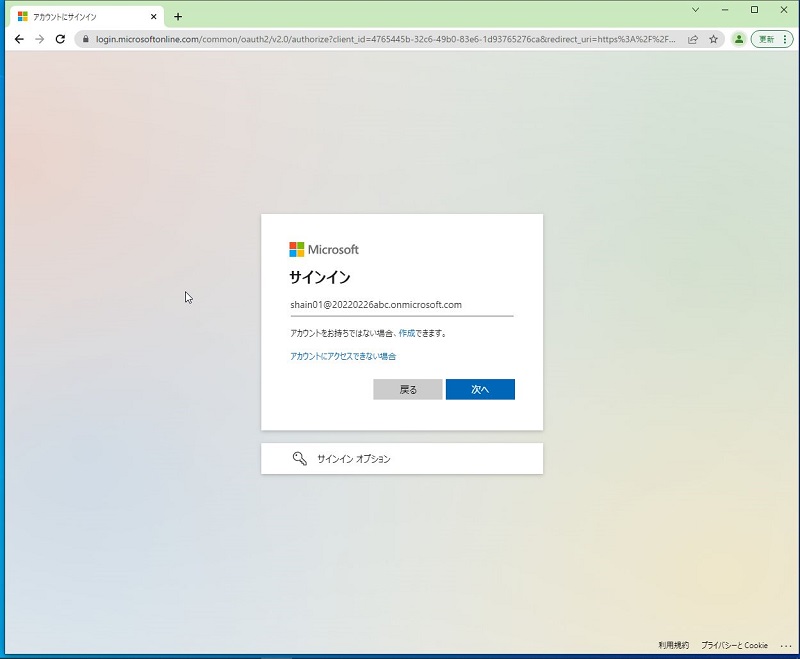Open the Chrome three-dot menu
The height and width of the screenshot is (659, 800).
click(x=785, y=39)
